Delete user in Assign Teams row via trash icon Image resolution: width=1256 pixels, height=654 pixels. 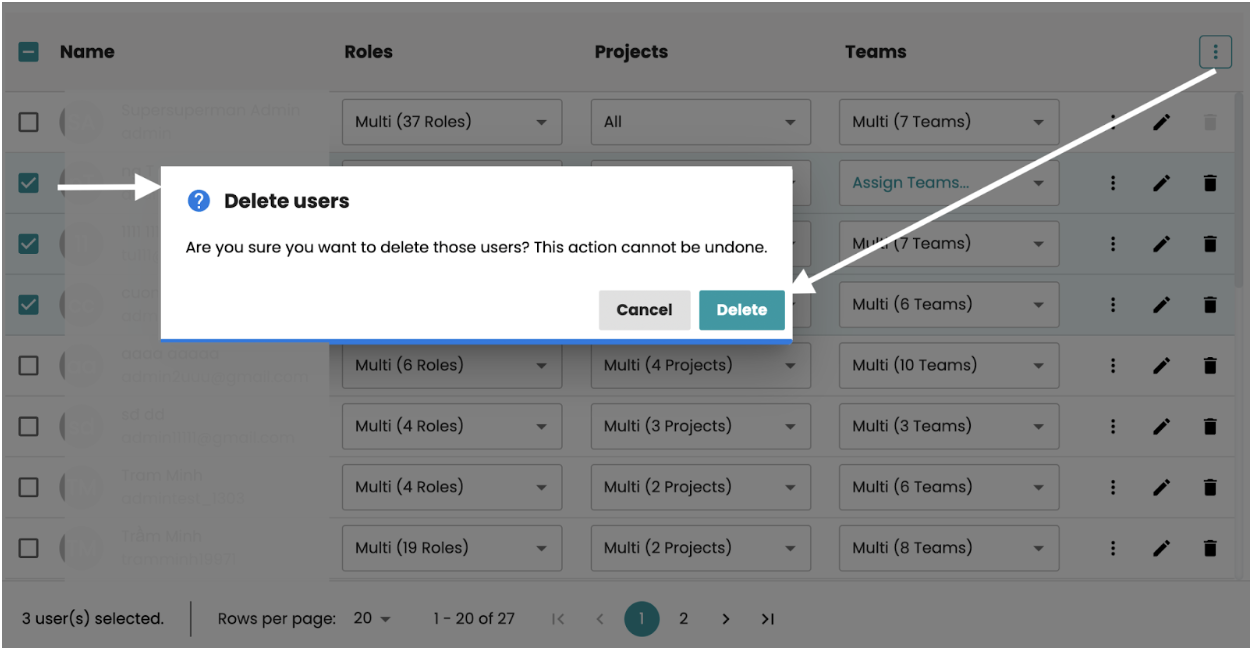(1210, 183)
